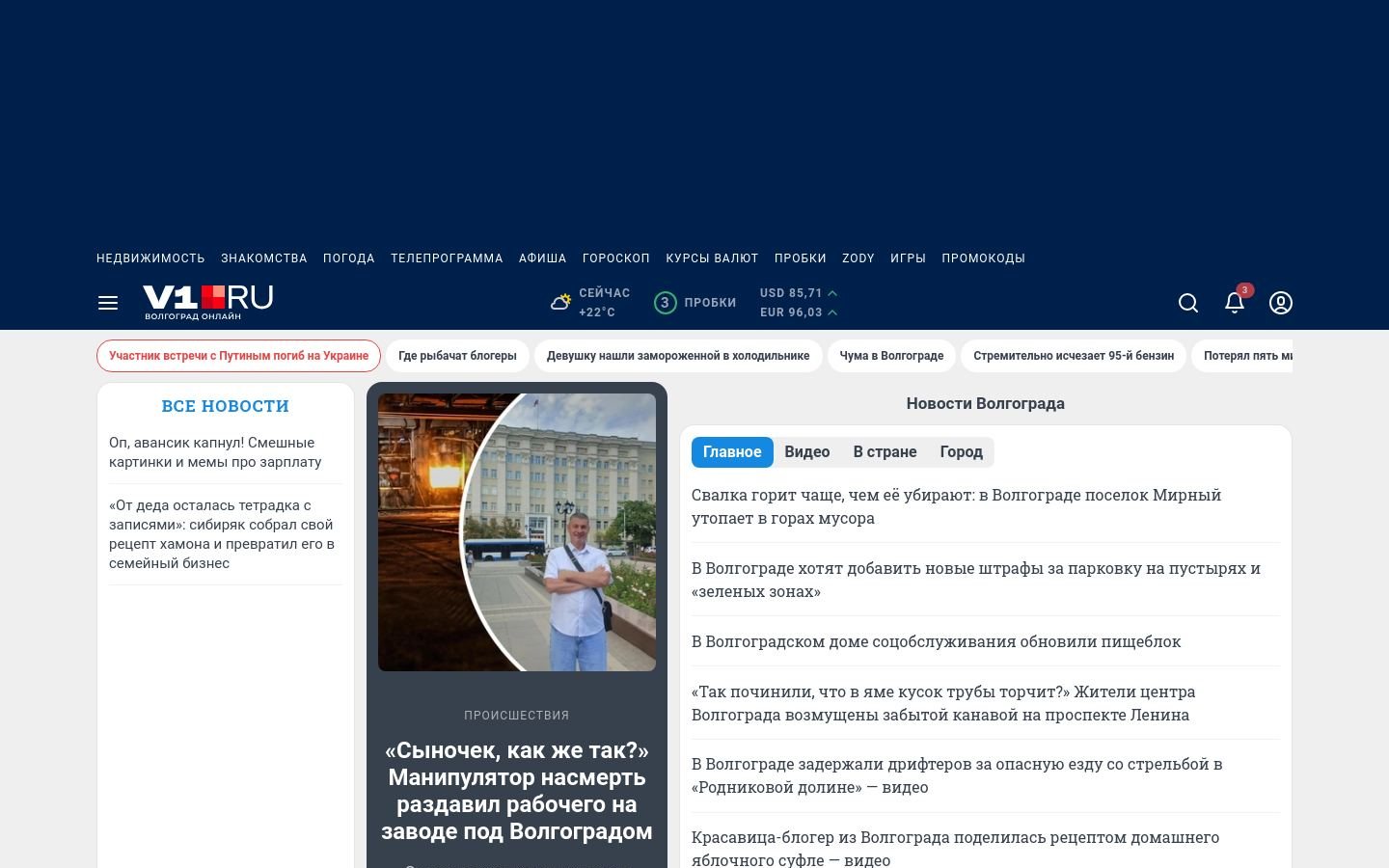Open chip Стремительно исчезает 95-й бензин
The width and height of the screenshot is (1389, 868).
click(x=1074, y=356)
